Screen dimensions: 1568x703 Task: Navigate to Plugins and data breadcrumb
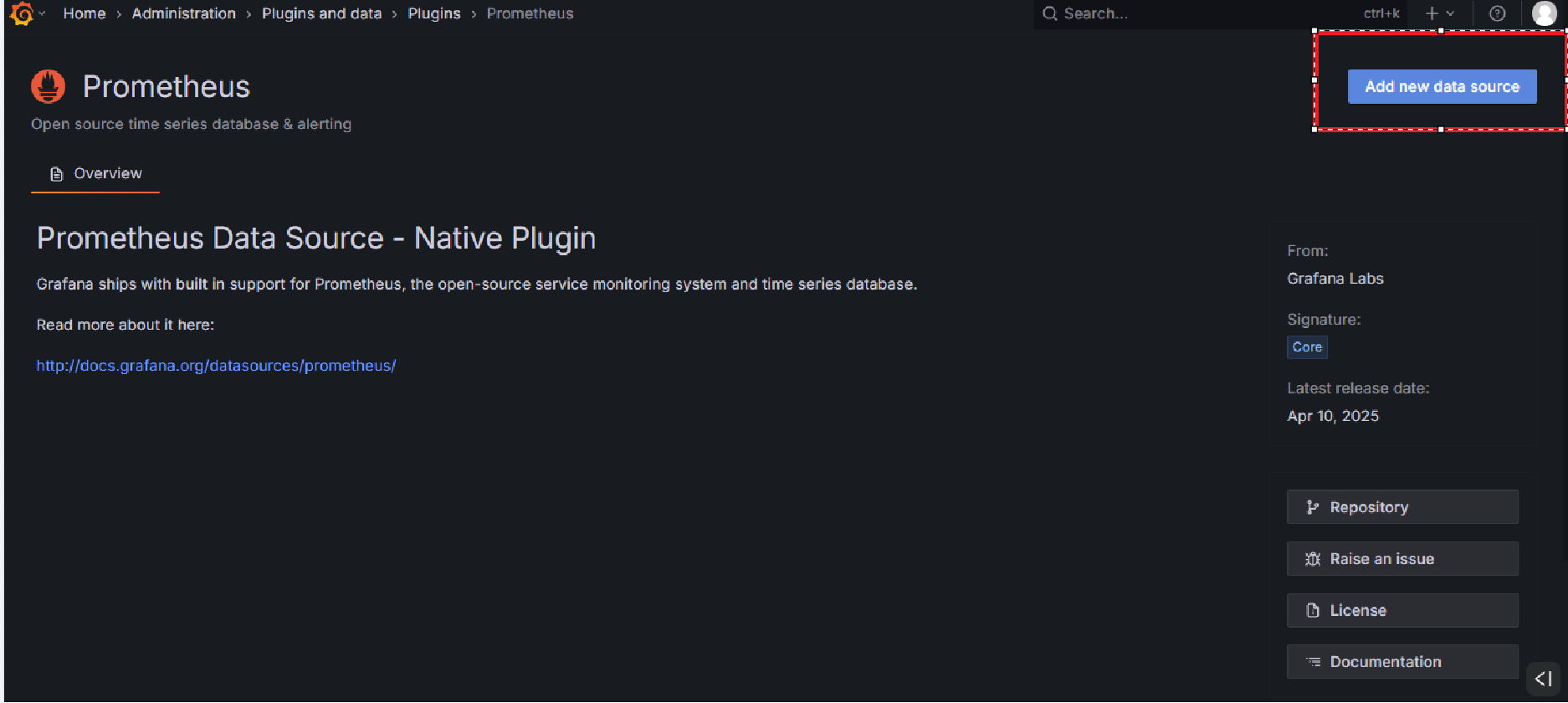coord(322,13)
